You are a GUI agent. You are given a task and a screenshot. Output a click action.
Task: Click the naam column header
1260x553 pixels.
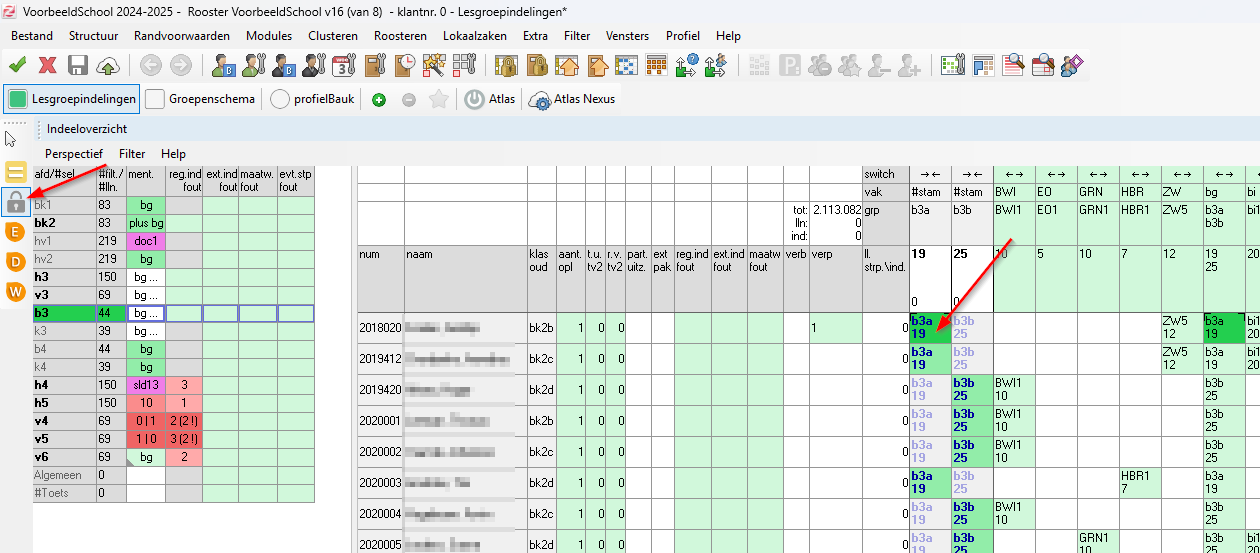(x=466, y=278)
